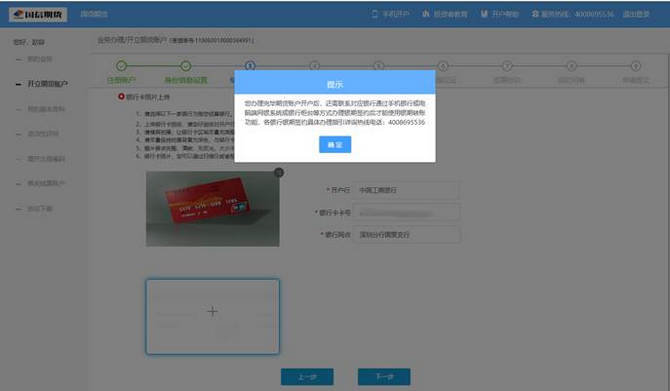Viewport: 670px width, 391px height.
Task: Click the red bank card photo upload marker
Action: [121, 97]
